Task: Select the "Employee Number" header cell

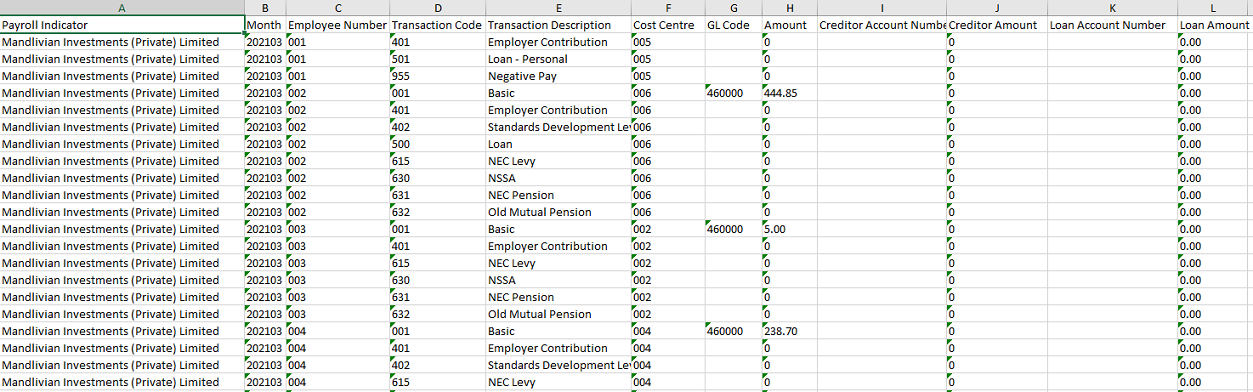Action: pyautogui.click(x=338, y=25)
